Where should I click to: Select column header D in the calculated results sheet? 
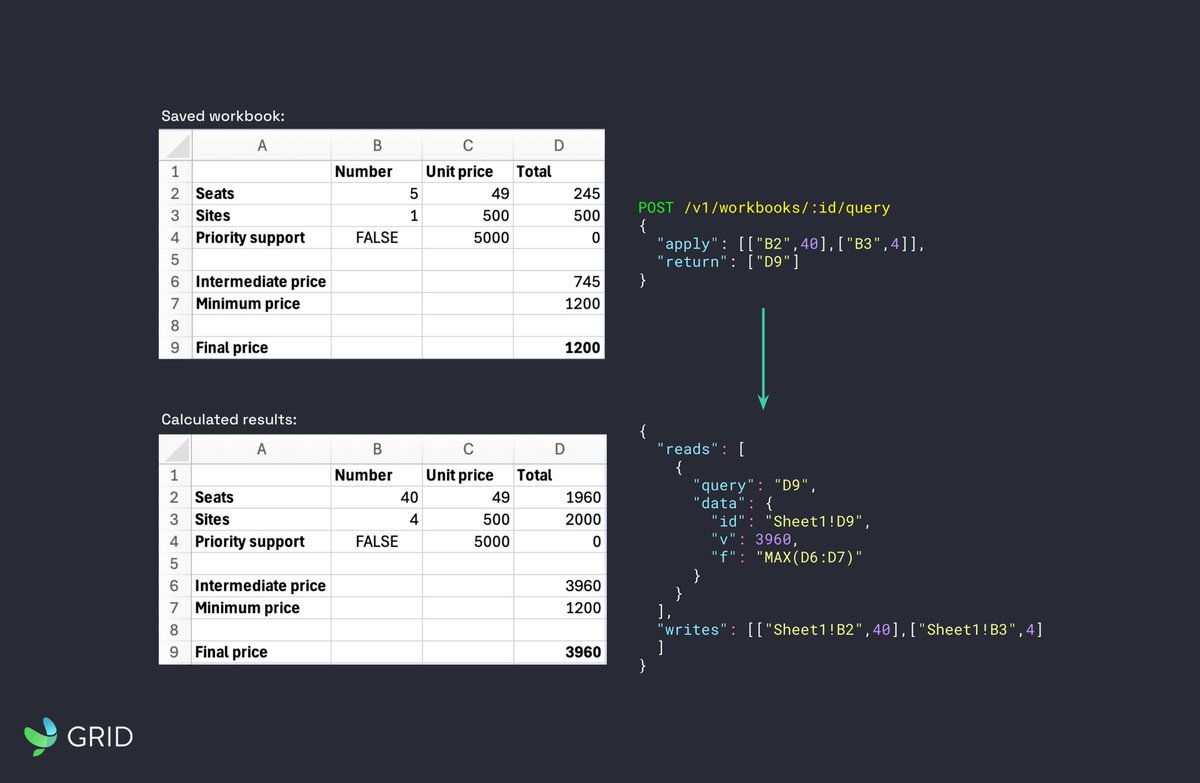pyautogui.click(x=558, y=448)
